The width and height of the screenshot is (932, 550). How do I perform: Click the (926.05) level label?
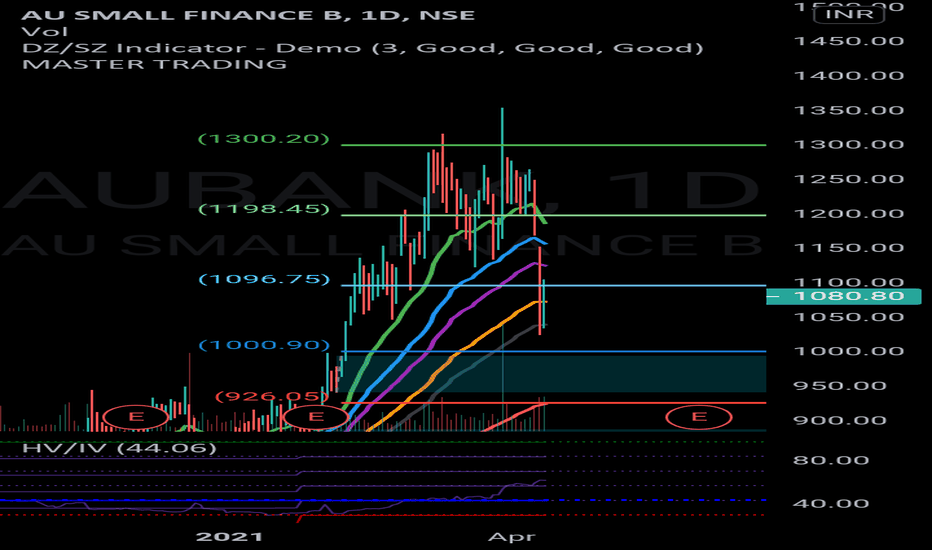click(x=271, y=396)
